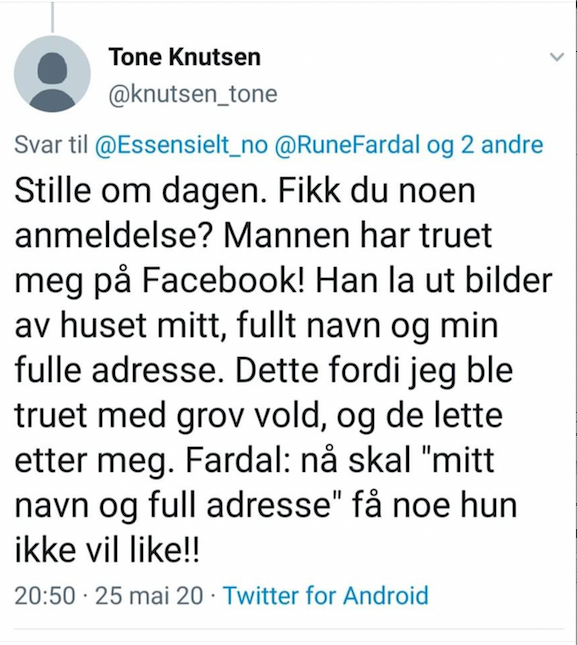Click the tweet's final line "ikke vil like!!"
Viewport: 577px width, 645px height.
pyautogui.click(x=107, y=550)
